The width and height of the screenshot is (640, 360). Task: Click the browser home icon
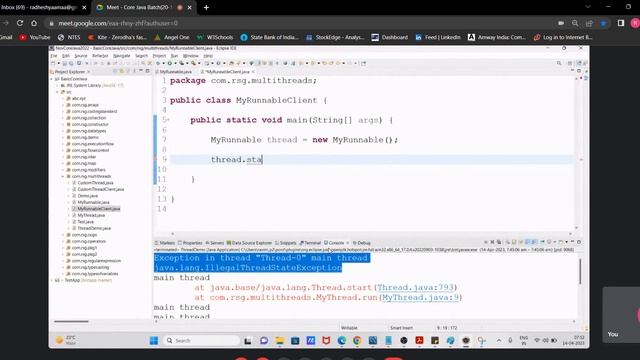click(34, 23)
